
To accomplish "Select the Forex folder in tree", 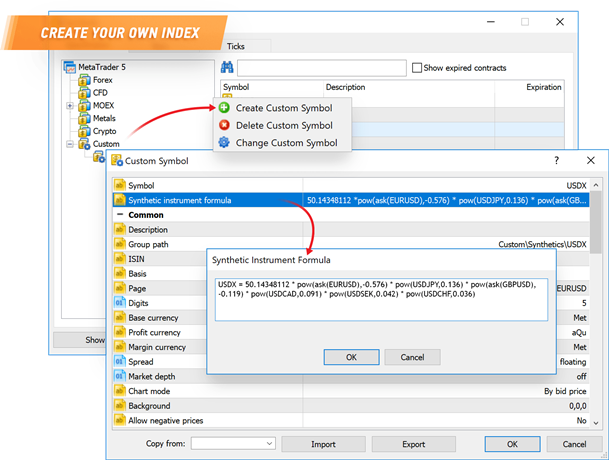I will [104, 80].
